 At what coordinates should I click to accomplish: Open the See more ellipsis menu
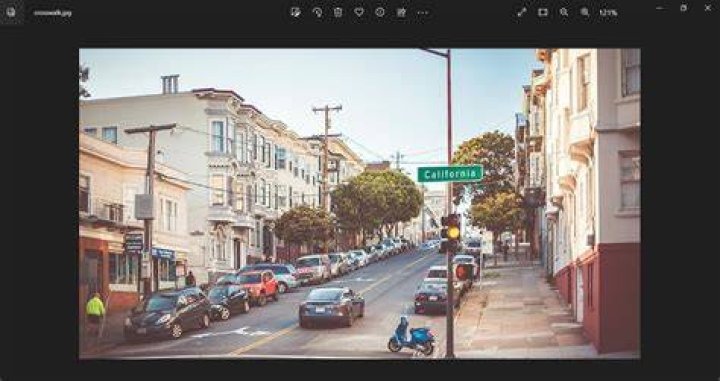click(x=423, y=12)
